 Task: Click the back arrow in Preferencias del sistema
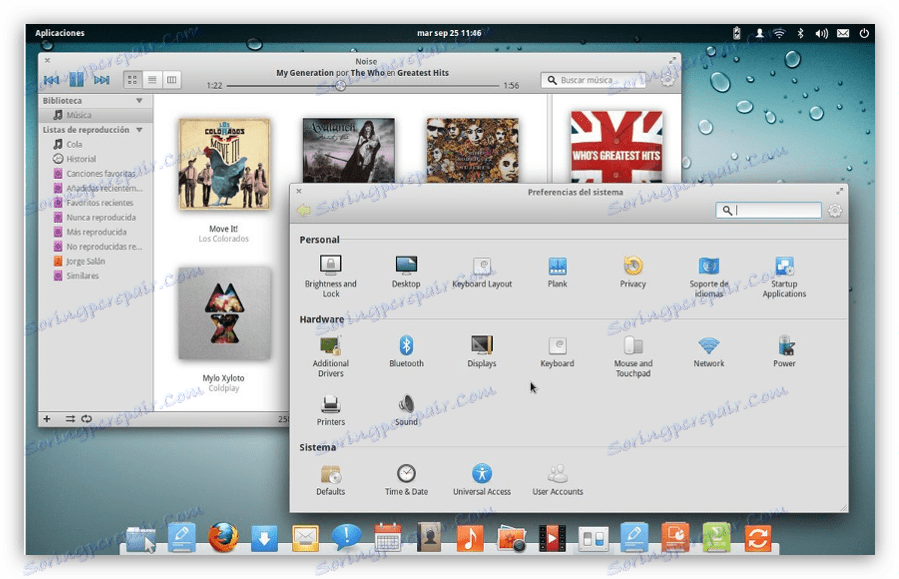303,210
